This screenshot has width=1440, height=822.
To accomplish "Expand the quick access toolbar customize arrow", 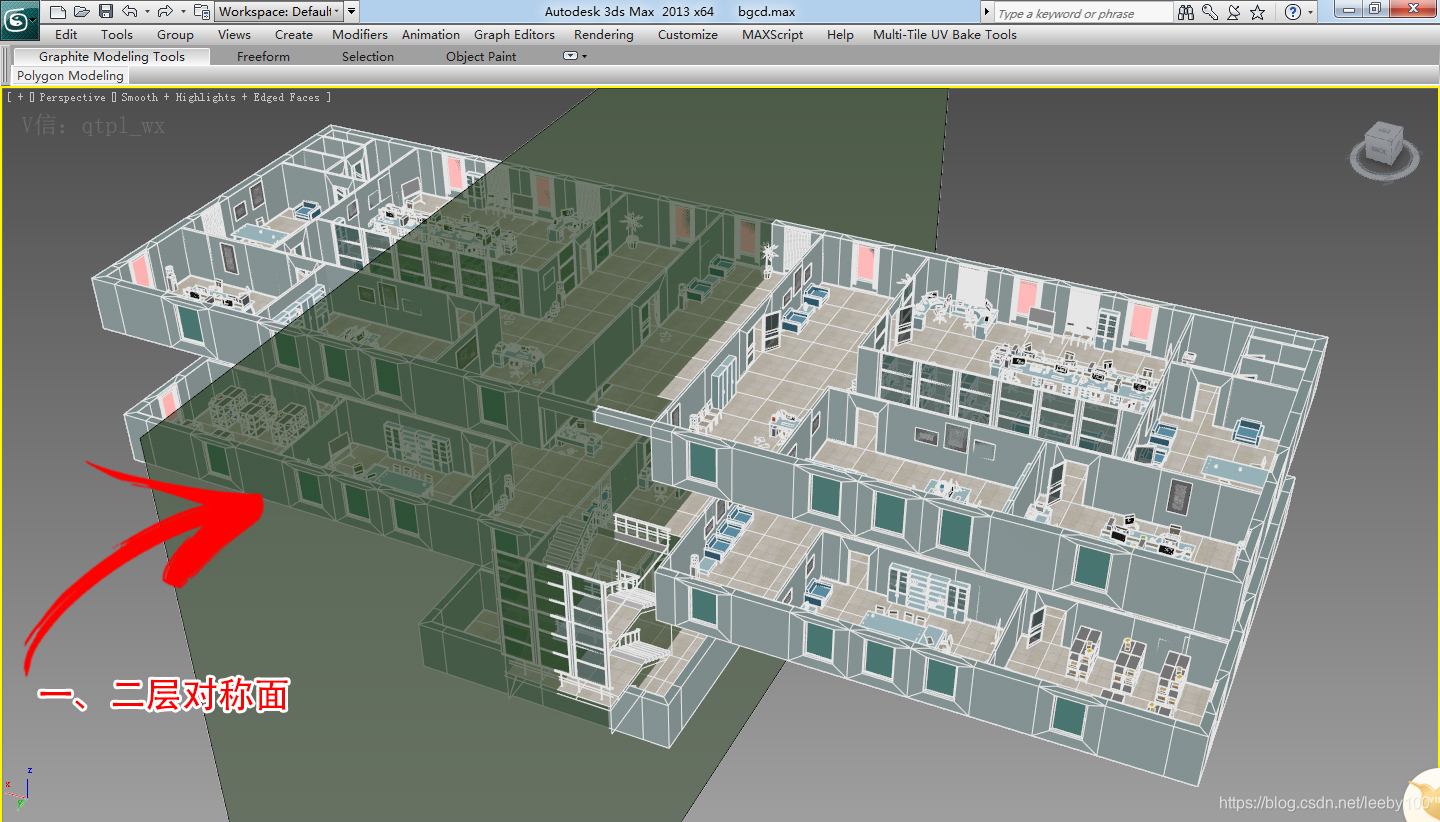I will (352, 12).
